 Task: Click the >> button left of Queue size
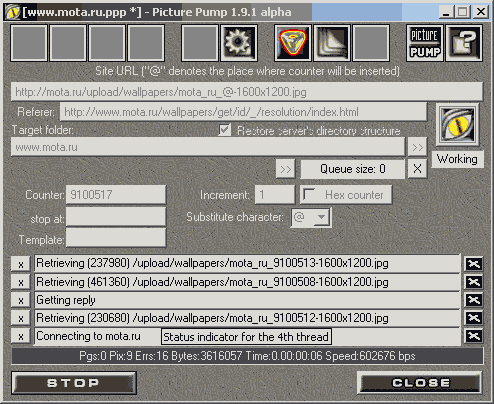[x=286, y=169]
